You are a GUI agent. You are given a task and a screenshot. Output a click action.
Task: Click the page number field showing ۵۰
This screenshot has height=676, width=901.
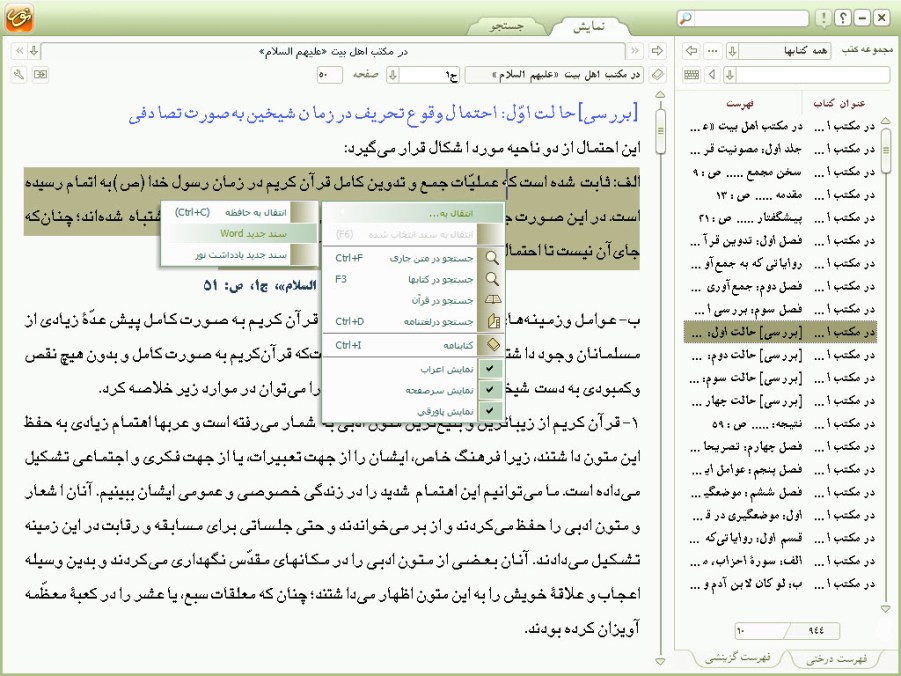(x=329, y=75)
